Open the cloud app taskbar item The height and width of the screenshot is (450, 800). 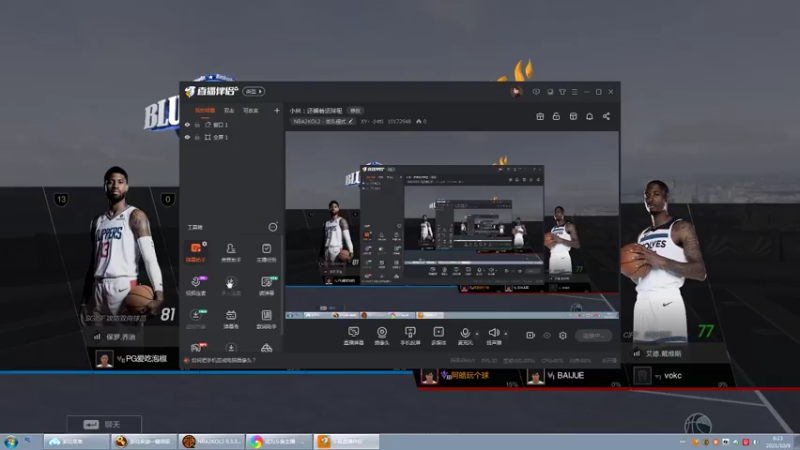[76, 441]
